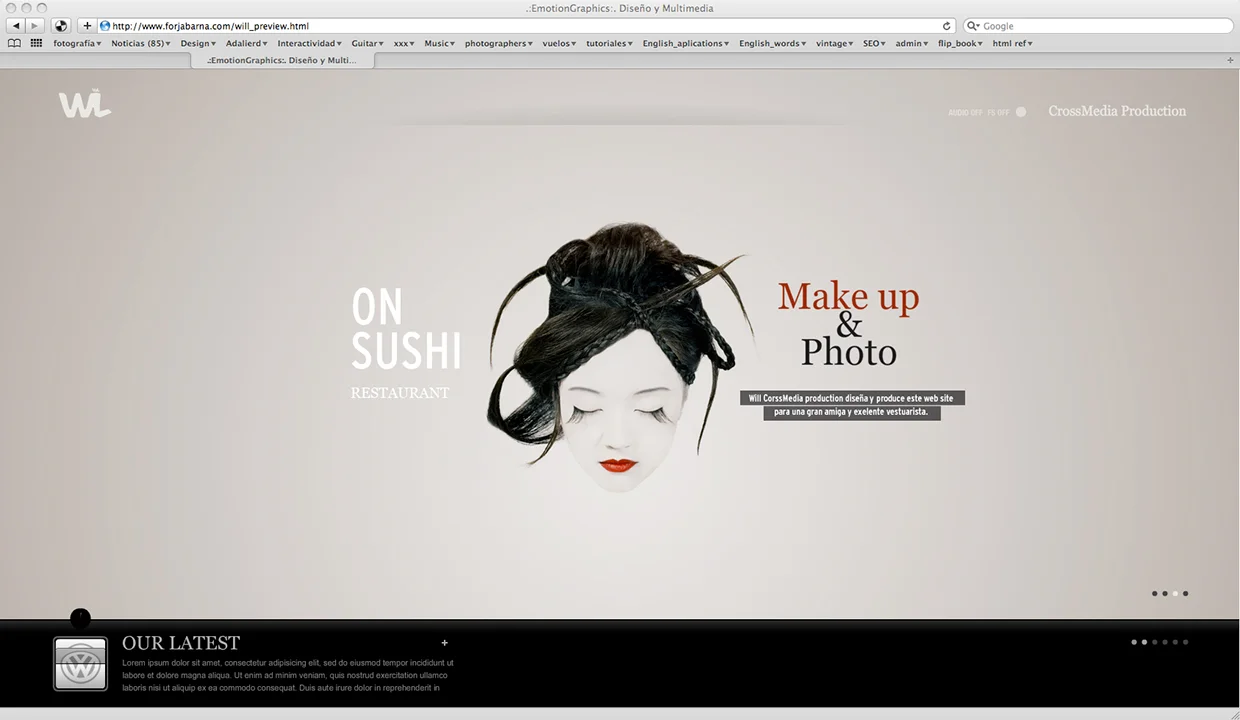The image size is (1240, 720).
Task: Select the highlighted third slideshow dot
Action: tap(1175, 594)
